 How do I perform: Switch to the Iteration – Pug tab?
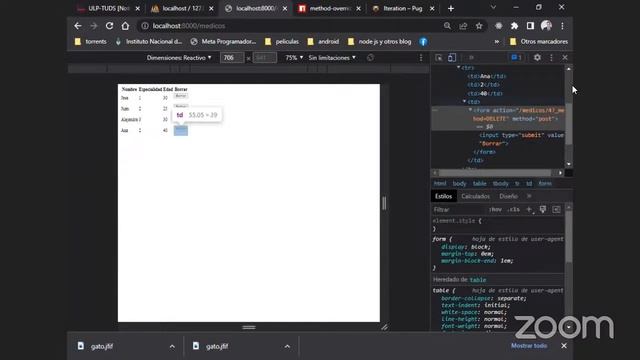(403, 8)
